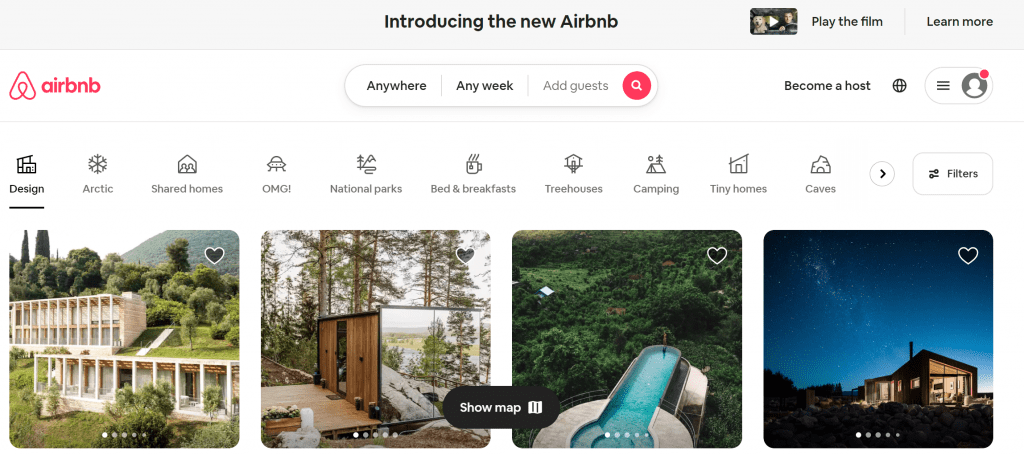Click the Show map button
Image resolution: width=1024 pixels, height=455 pixels.
(501, 407)
